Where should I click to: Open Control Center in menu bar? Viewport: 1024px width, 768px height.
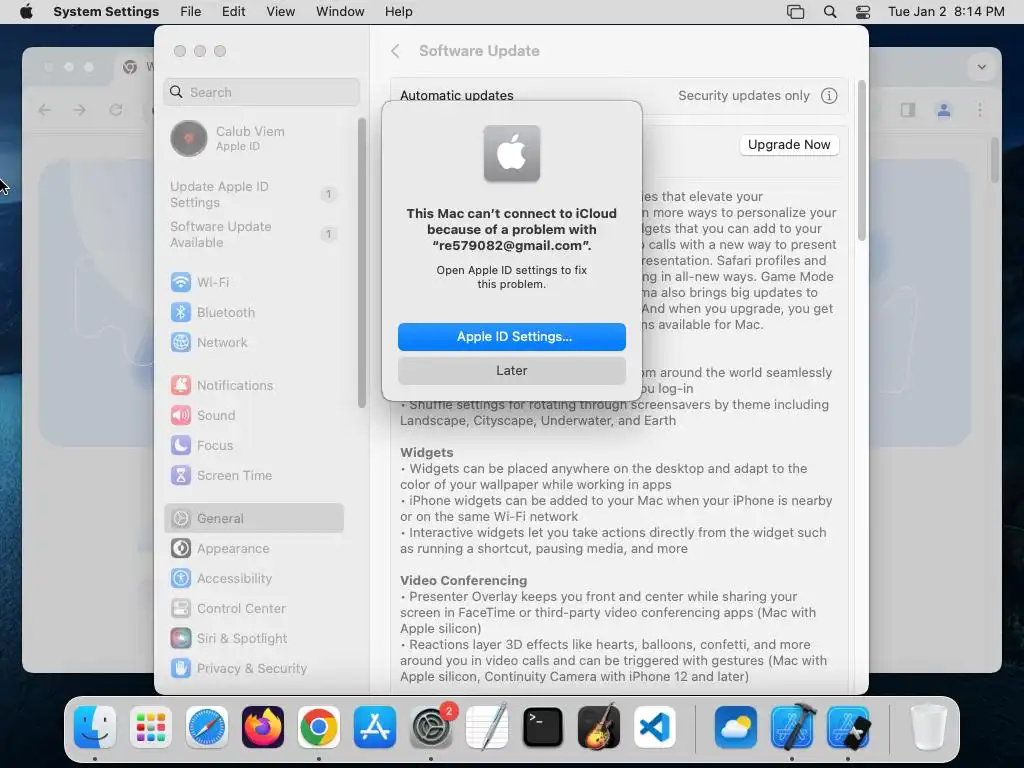[863, 12]
